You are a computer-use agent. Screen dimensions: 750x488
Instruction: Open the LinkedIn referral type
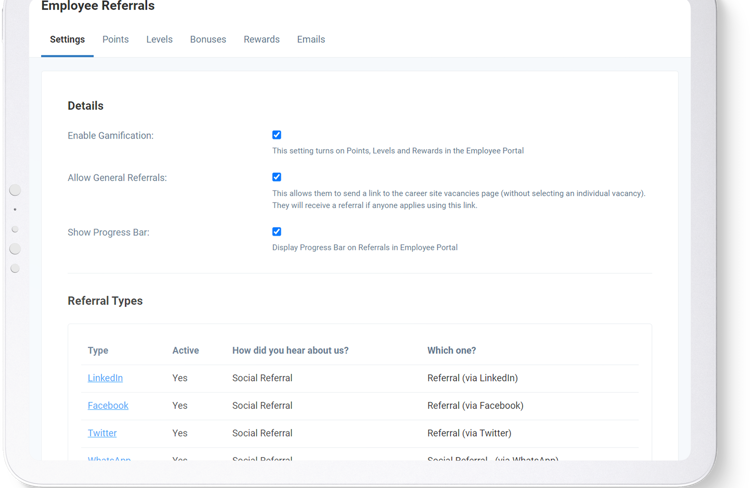[105, 378]
